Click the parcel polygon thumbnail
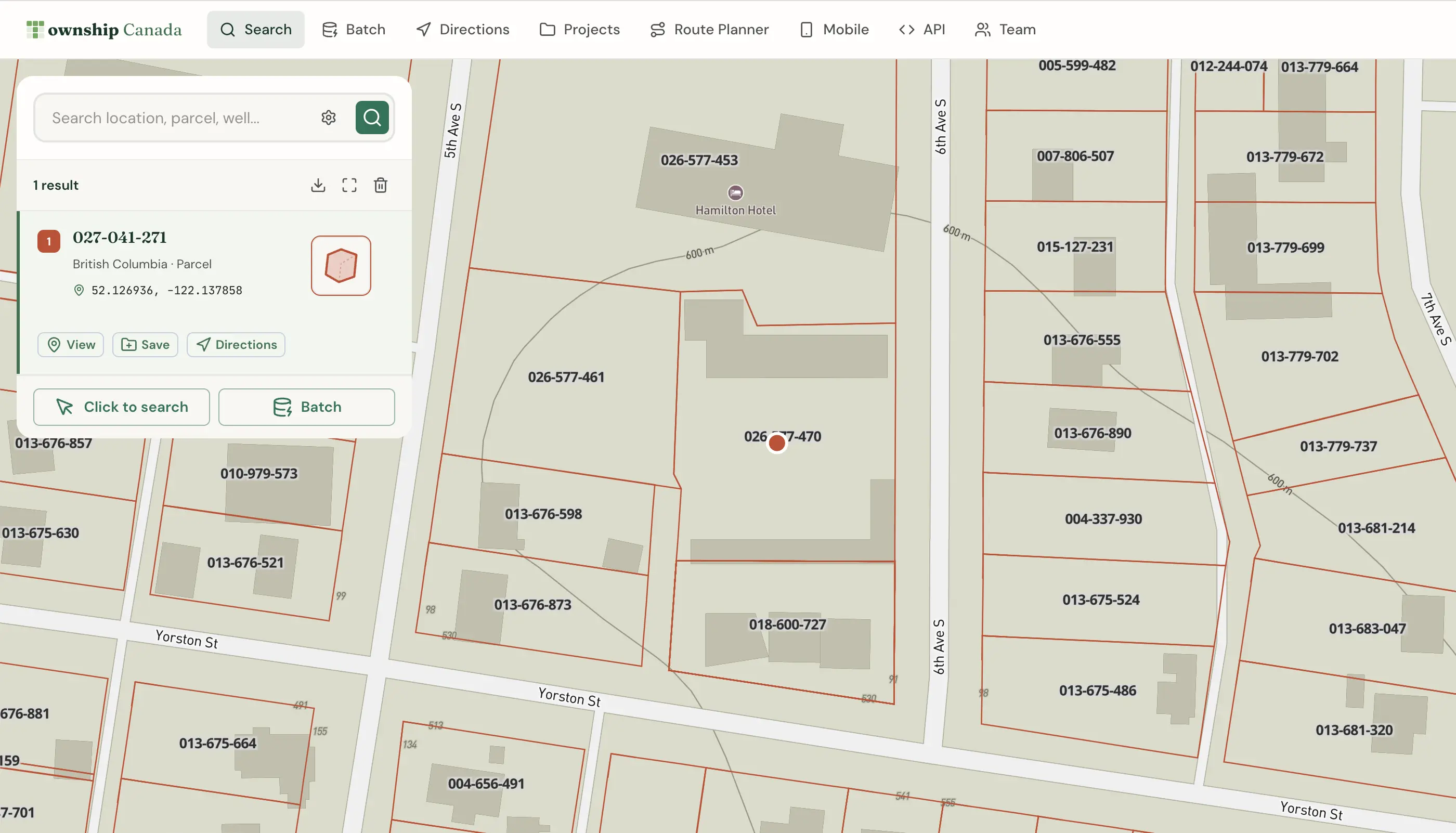The width and height of the screenshot is (1456, 833). [341, 266]
